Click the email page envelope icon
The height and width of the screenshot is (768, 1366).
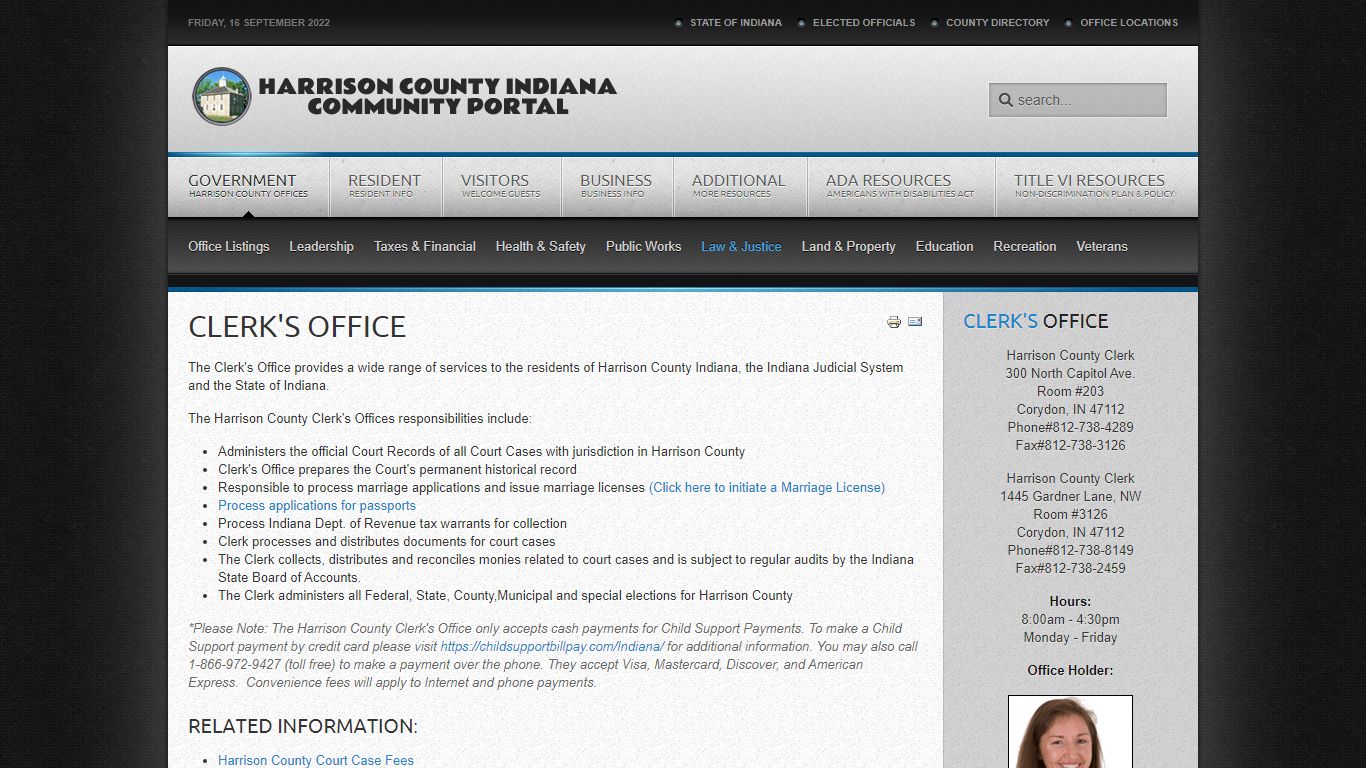pos(915,322)
